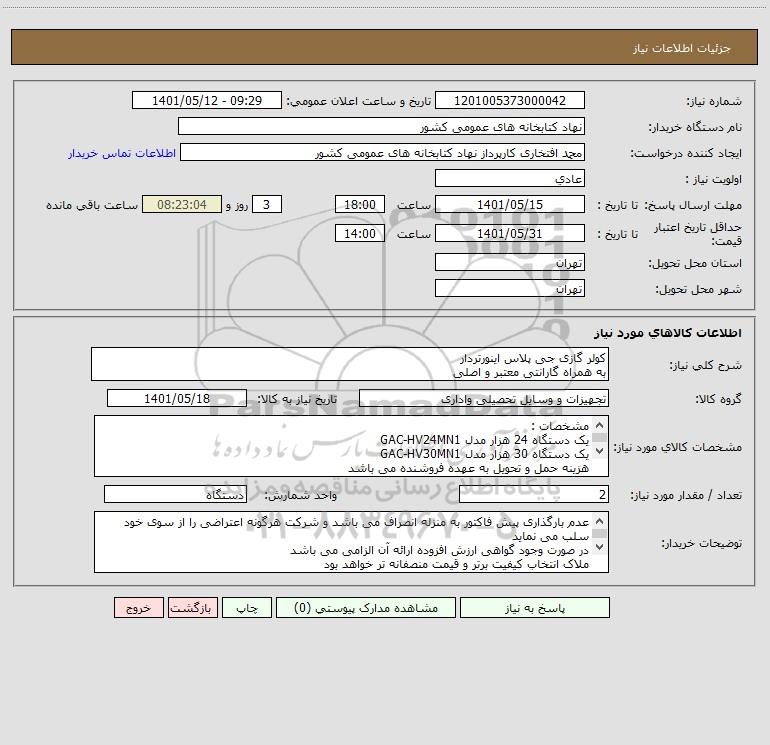Screen dimensions: 770x745
Task: Click هزینه حمل و تحویل text line
Action: point(468,468)
